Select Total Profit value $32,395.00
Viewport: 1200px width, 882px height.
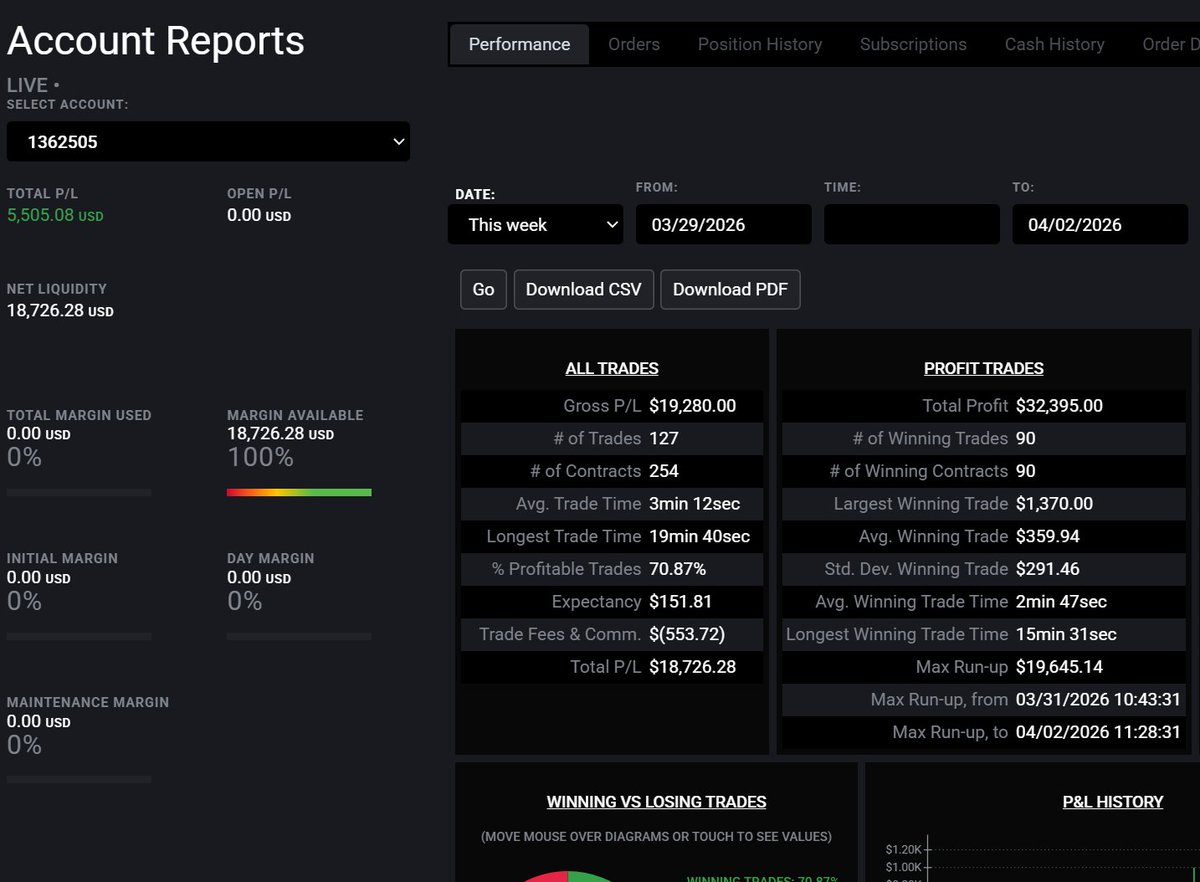pos(1059,406)
